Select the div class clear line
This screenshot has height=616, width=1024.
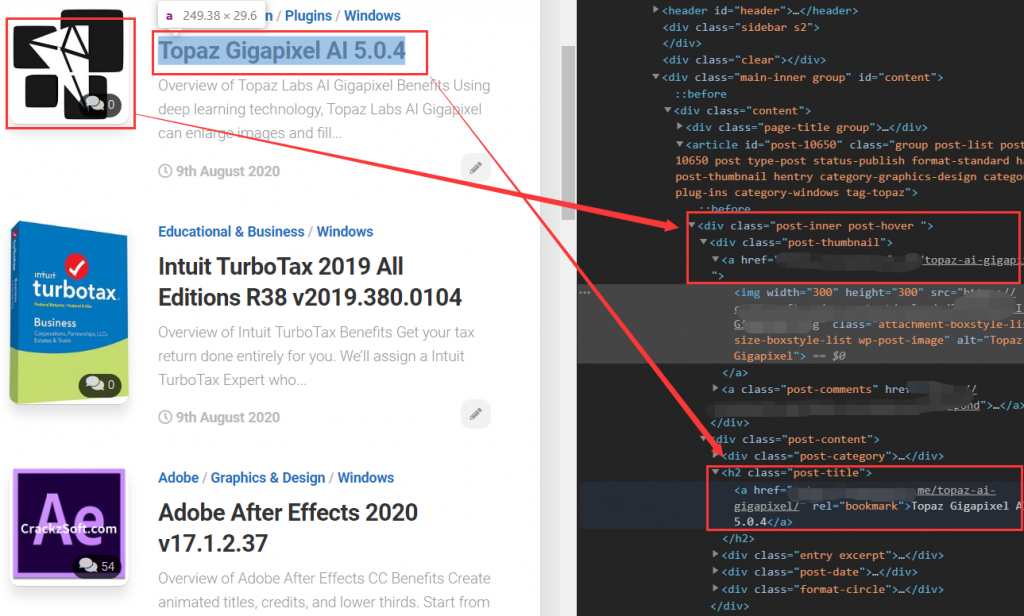pyautogui.click(x=744, y=60)
